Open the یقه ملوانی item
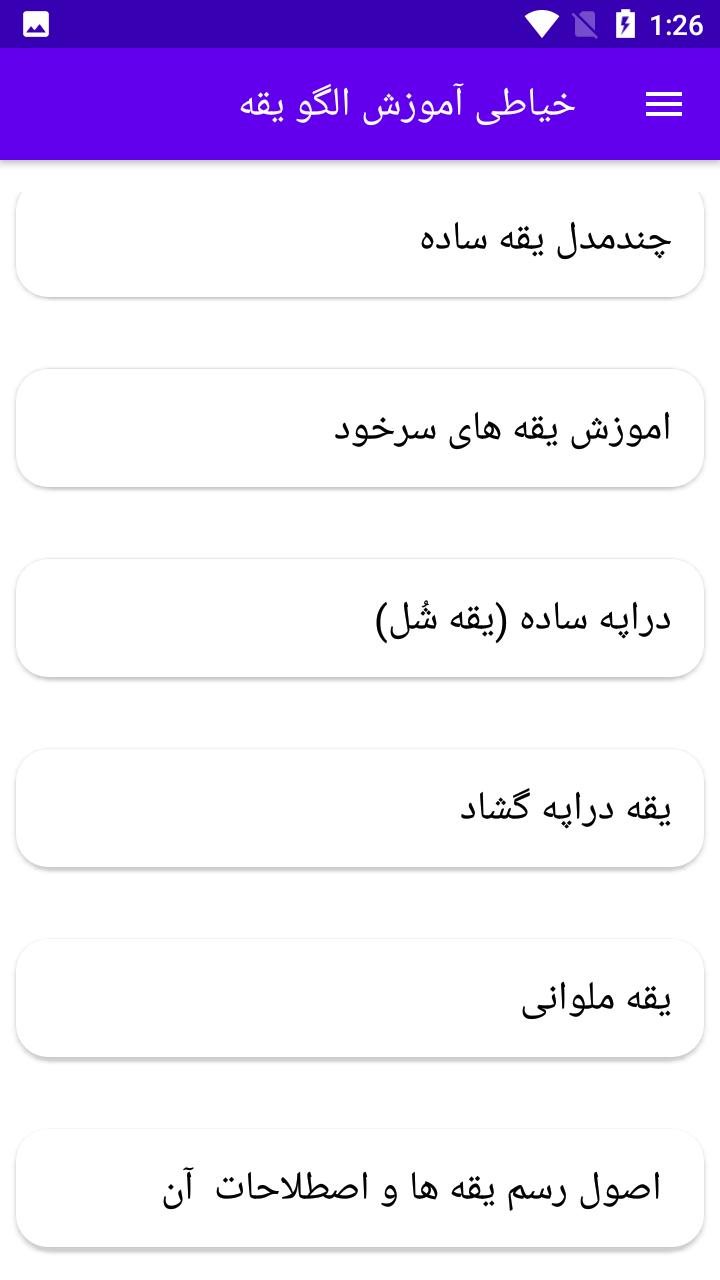Image resolution: width=720 pixels, height=1280 pixels. 360,998
